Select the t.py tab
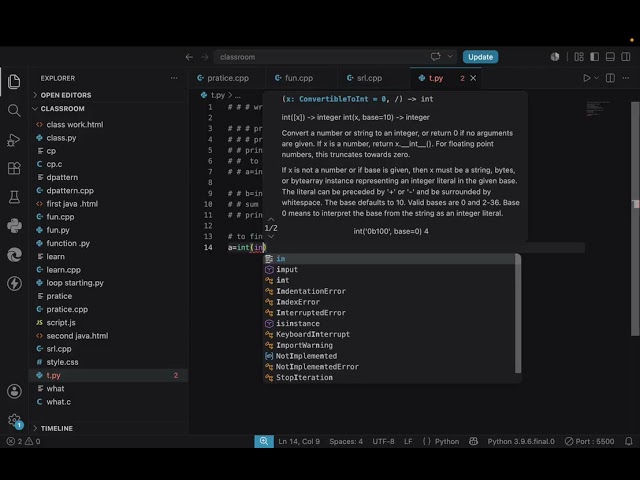 (436, 78)
